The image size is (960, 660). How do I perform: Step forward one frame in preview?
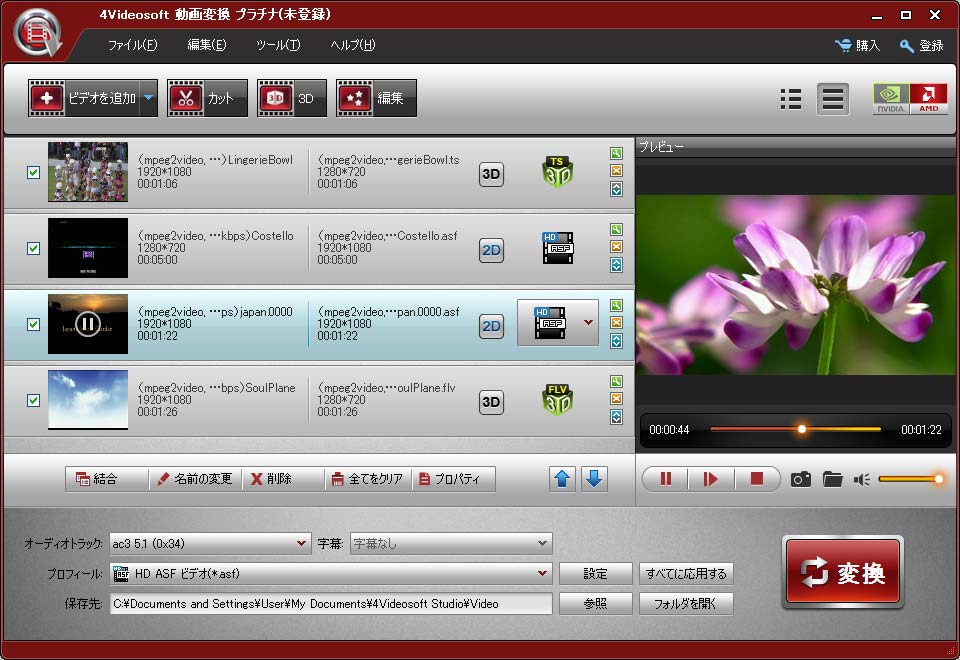pyautogui.click(x=711, y=479)
